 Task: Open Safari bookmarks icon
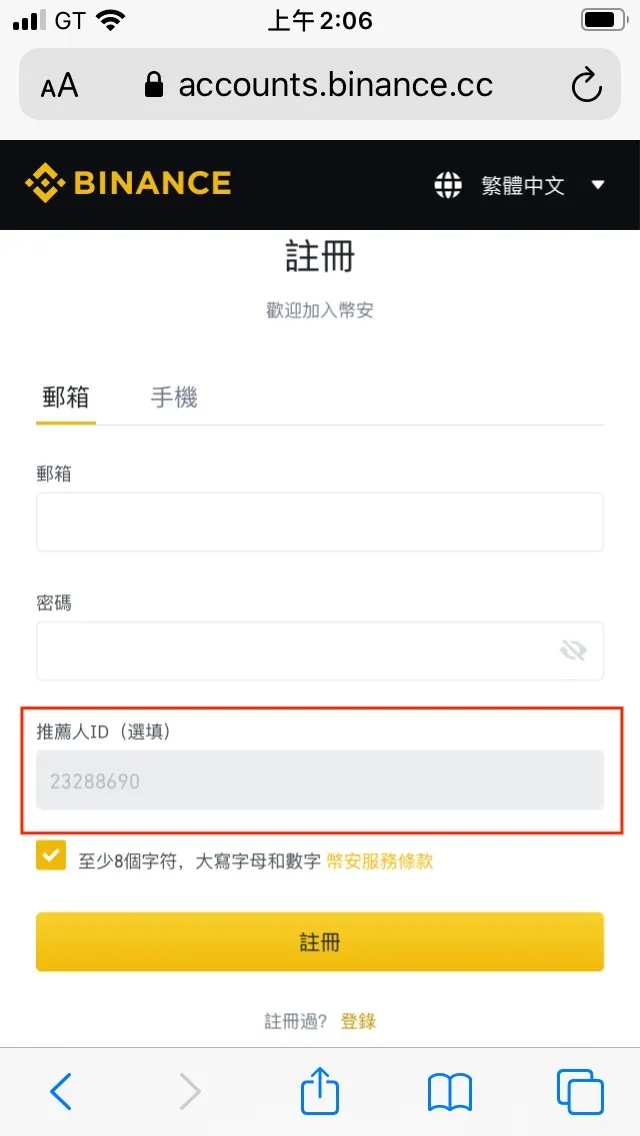click(x=449, y=1091)
